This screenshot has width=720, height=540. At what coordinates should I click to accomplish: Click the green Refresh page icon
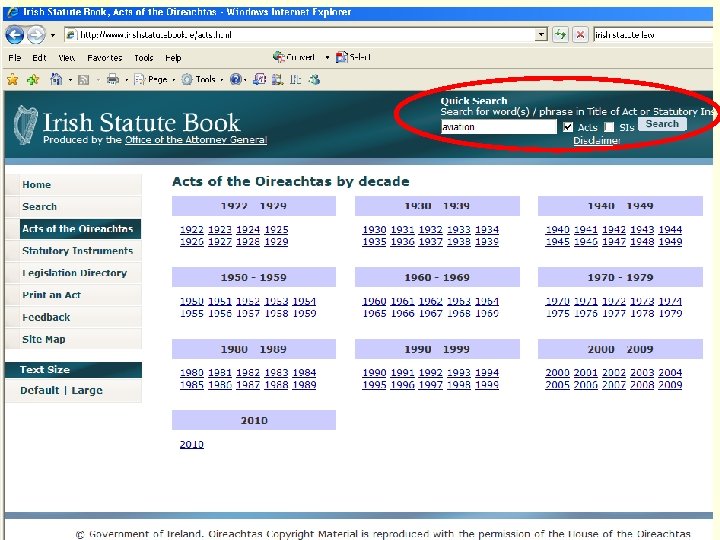[x=560, y=34]
